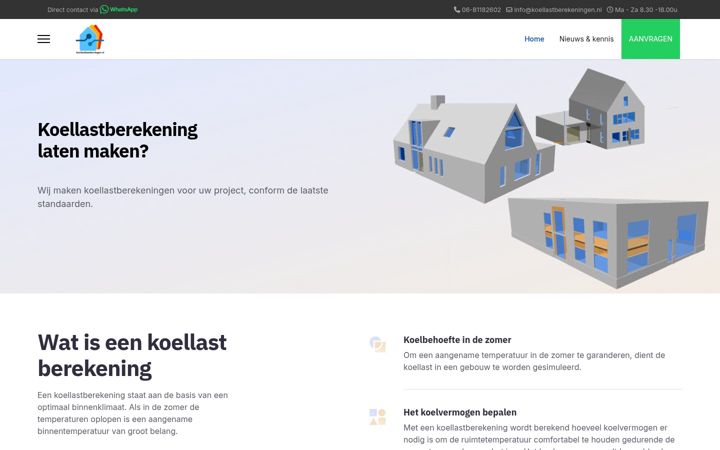
Task: Click the Wij maken koellastberekeningen paragraph
Action: [183, 197]
